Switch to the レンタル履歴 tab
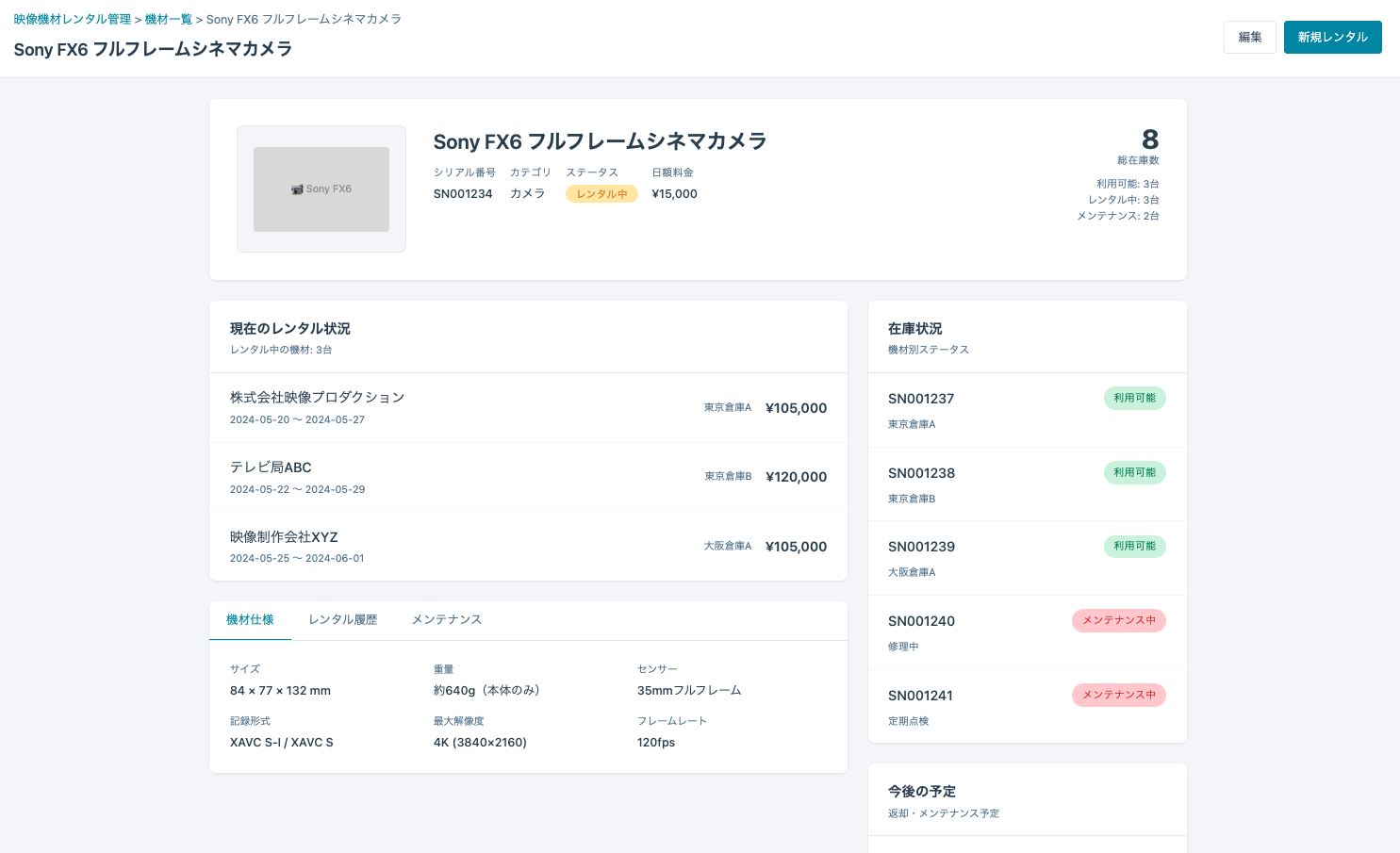The height and width of the screenshot is (853, 1400). 343,620
